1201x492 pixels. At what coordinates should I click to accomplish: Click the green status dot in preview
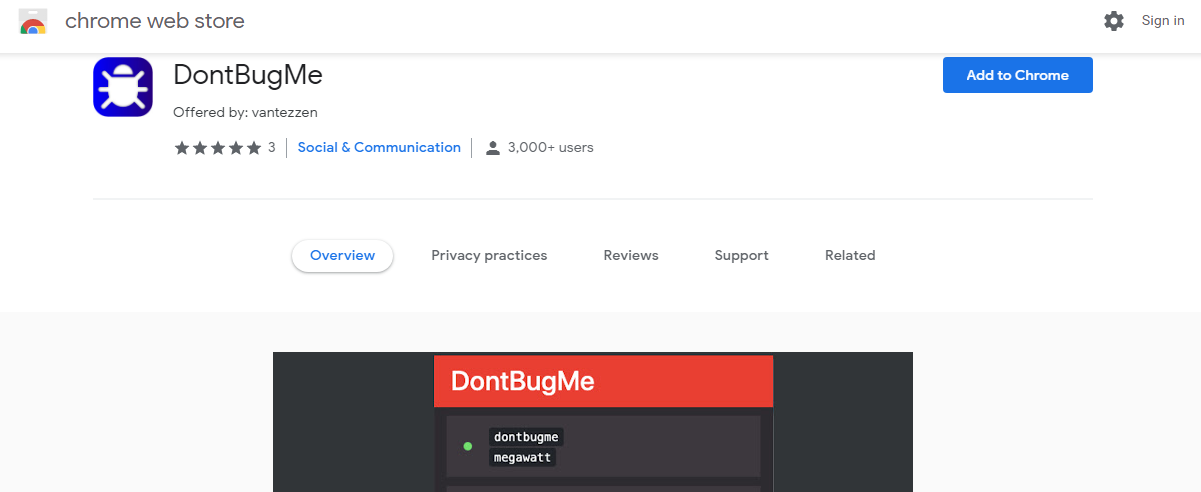[x=467, y=446]
